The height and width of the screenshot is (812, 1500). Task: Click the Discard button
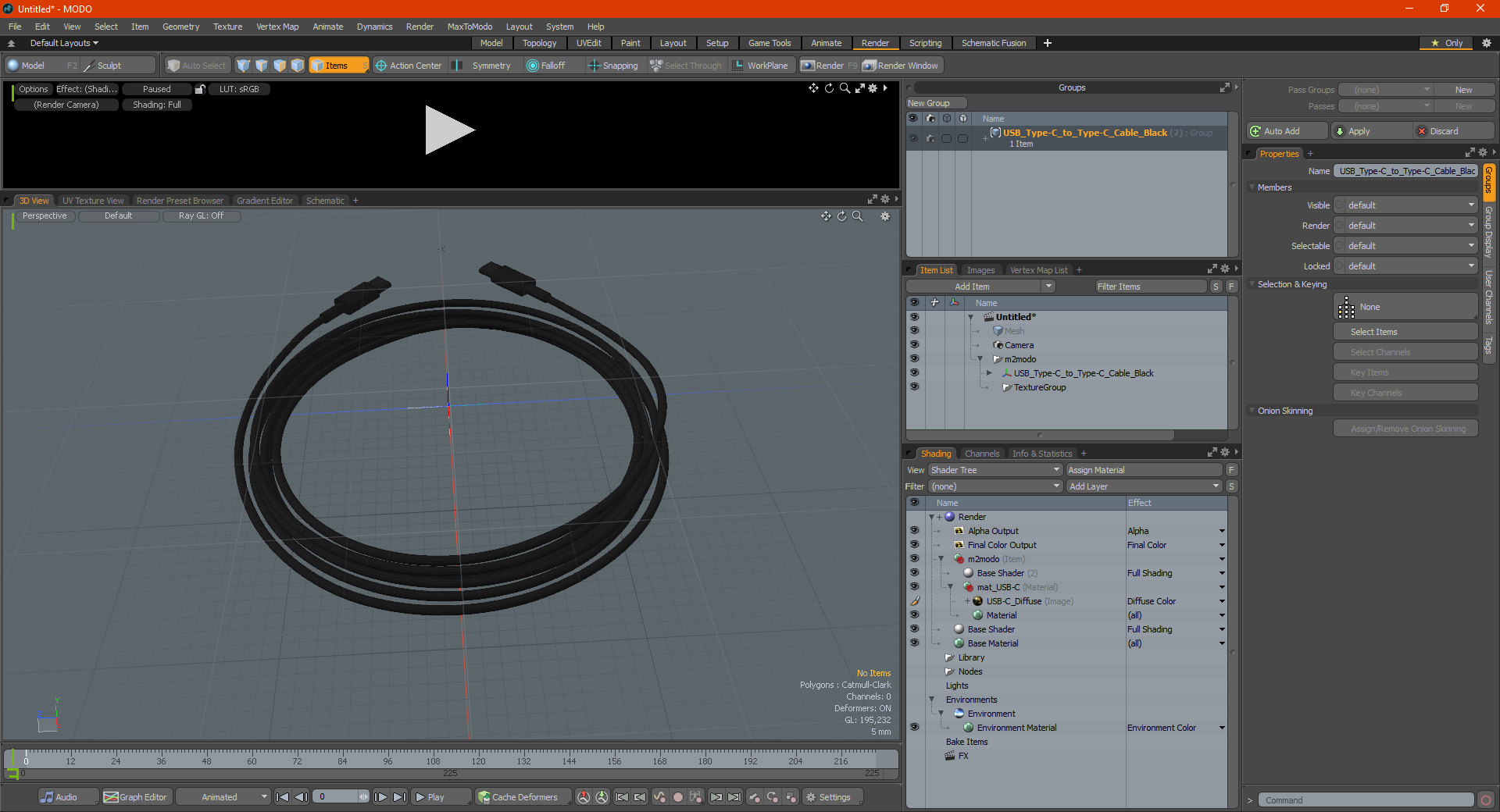(1453, 131)
